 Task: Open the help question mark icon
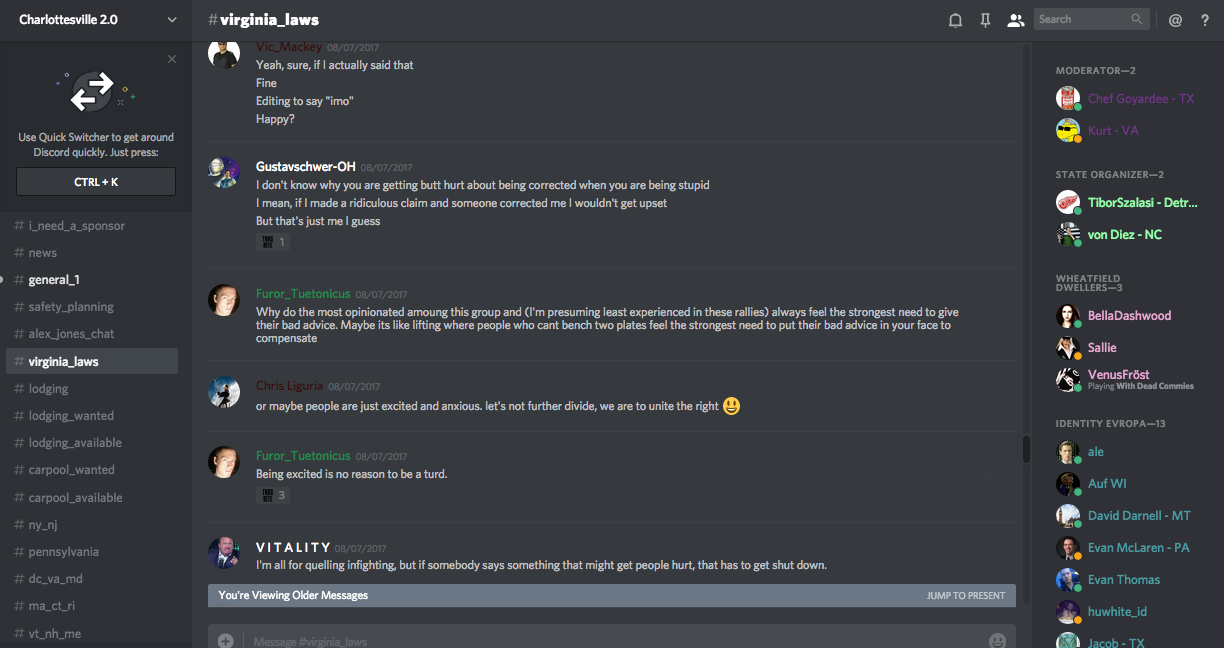click(x=1204, y=20)
